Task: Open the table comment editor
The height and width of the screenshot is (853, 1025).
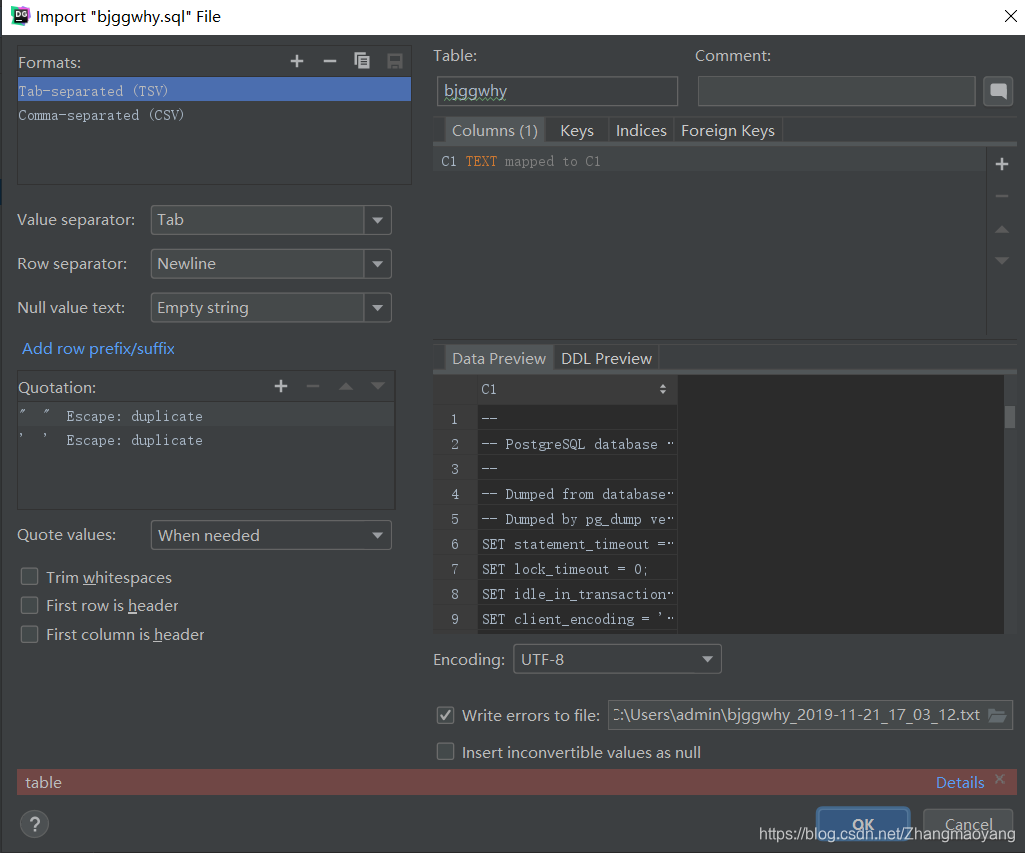Action: click(998, 91)
